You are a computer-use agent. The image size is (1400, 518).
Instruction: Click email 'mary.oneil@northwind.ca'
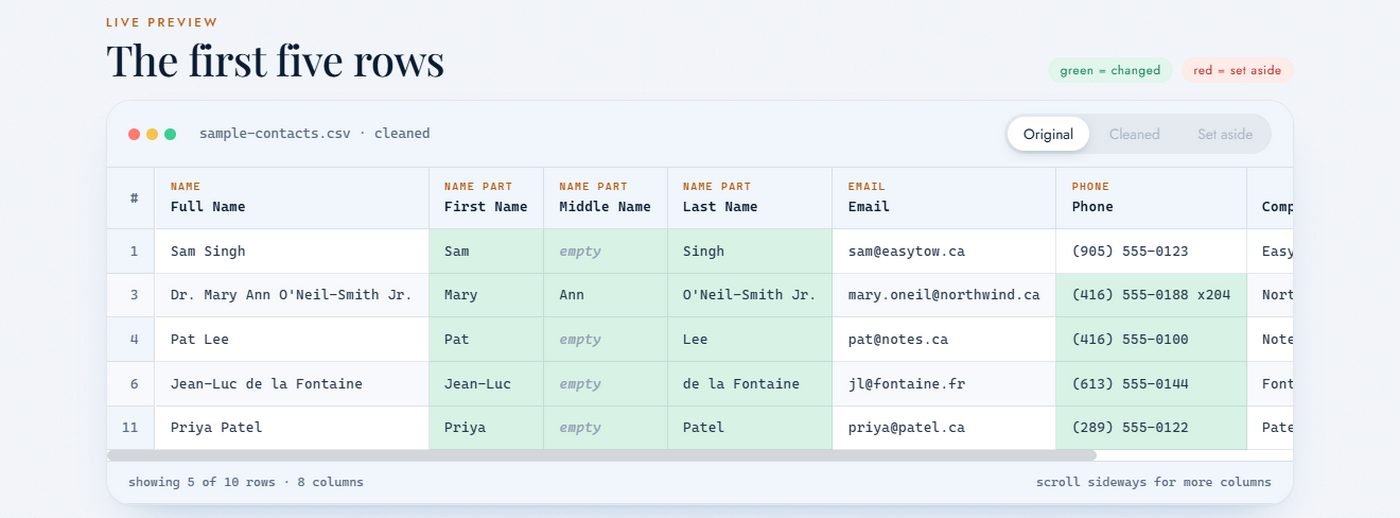pyautogui.click(x=944, y=295)
